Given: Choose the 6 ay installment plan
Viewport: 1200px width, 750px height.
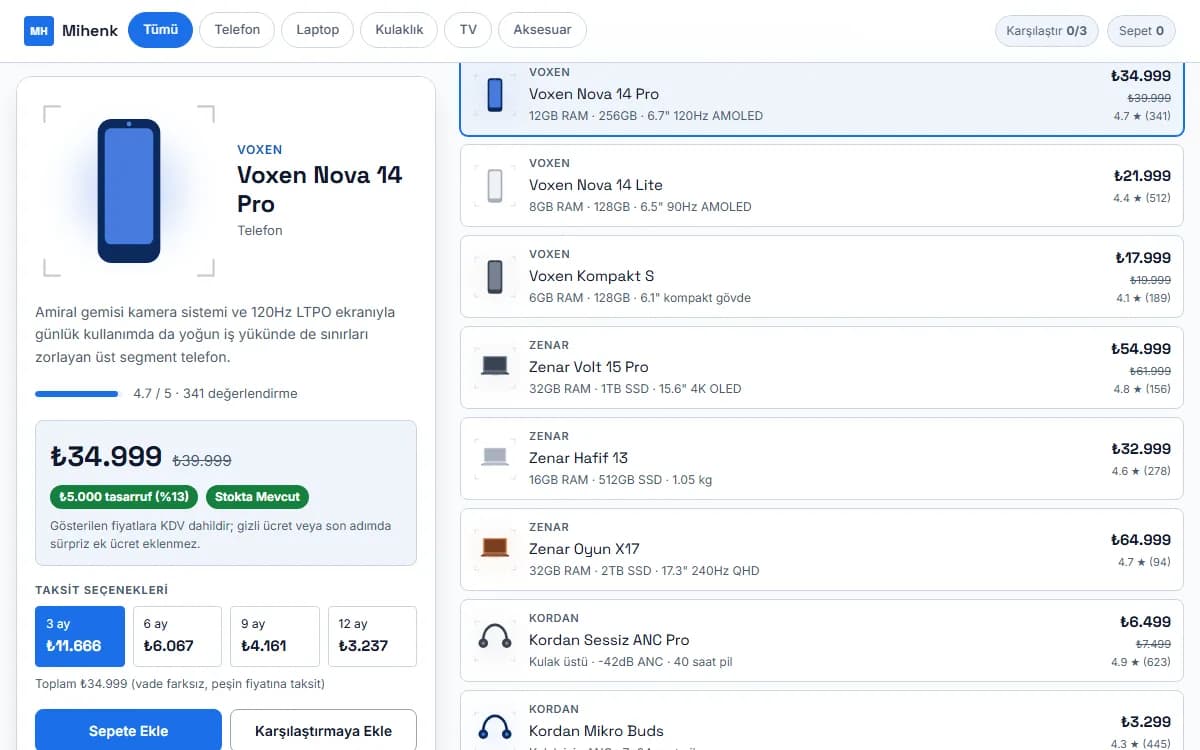Looking at the screenshot, I should pos(177,636).
